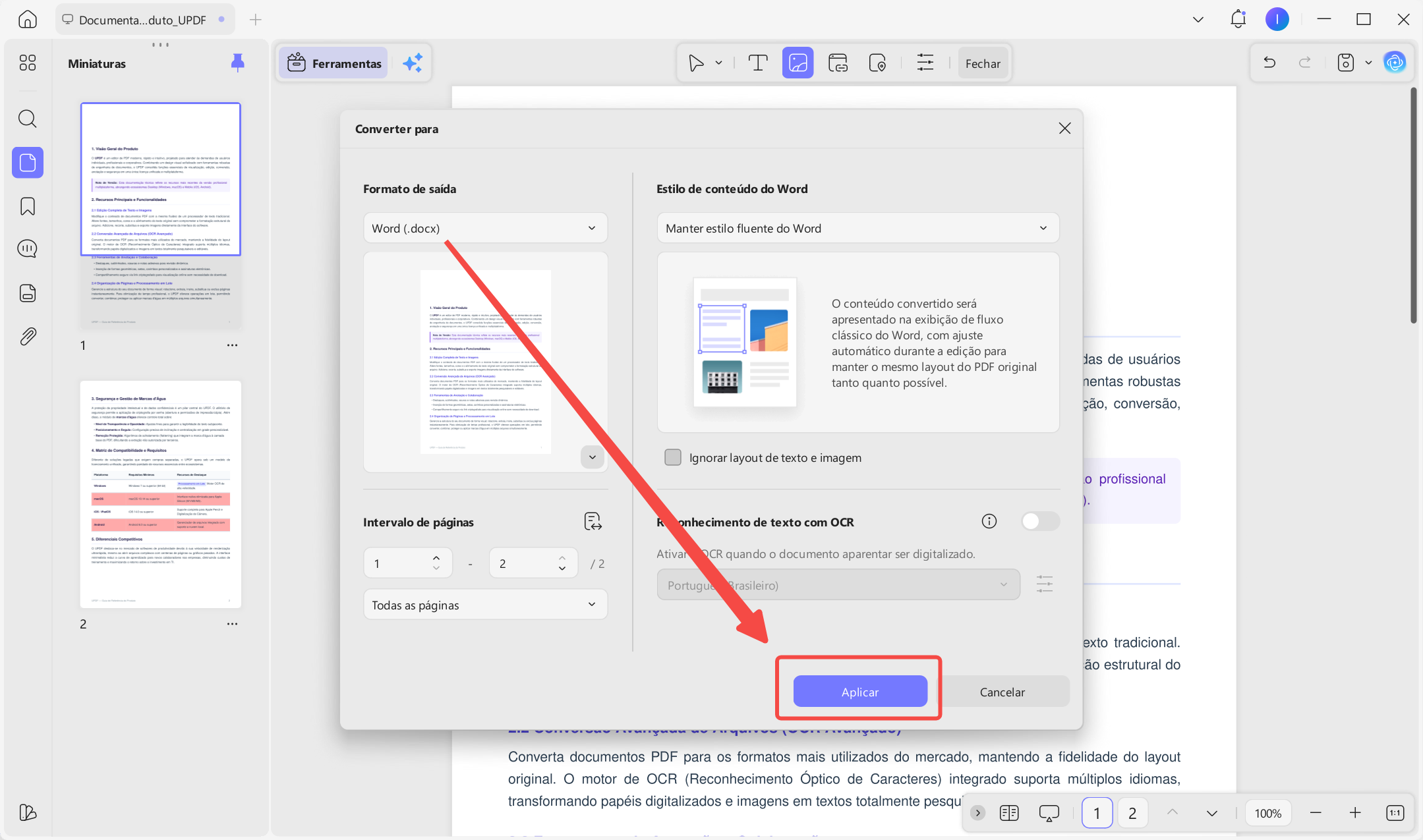The image size is (1423, 840).
Task: Open the 100% zoom level field
Action: pyautogui.click(x=1267, y=813)
